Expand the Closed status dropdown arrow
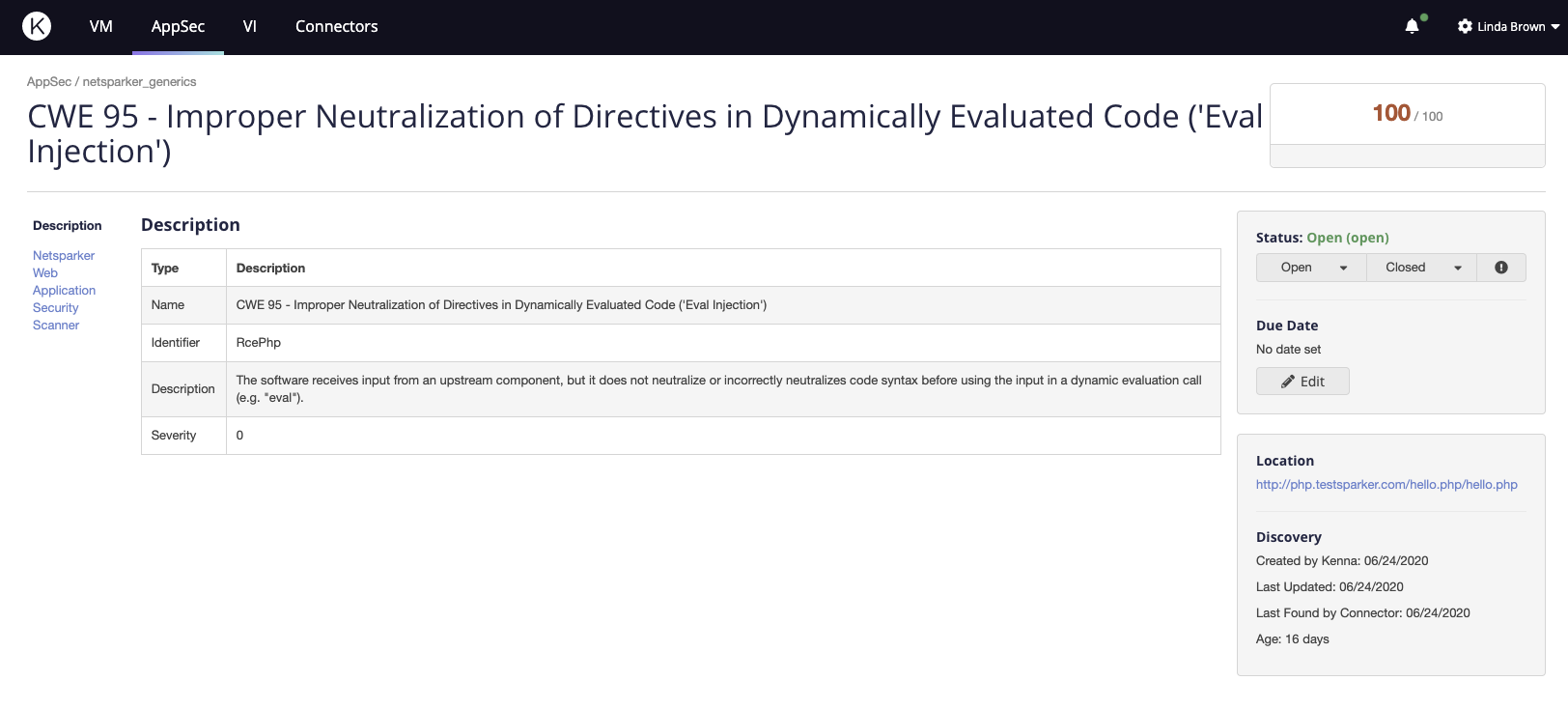 (x=1458, y=268)
